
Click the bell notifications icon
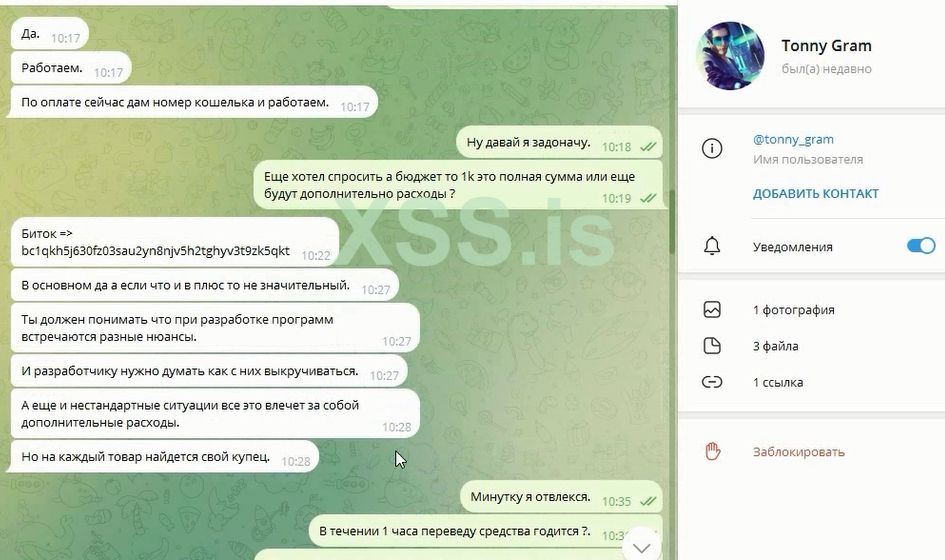(x=712, y=246)
